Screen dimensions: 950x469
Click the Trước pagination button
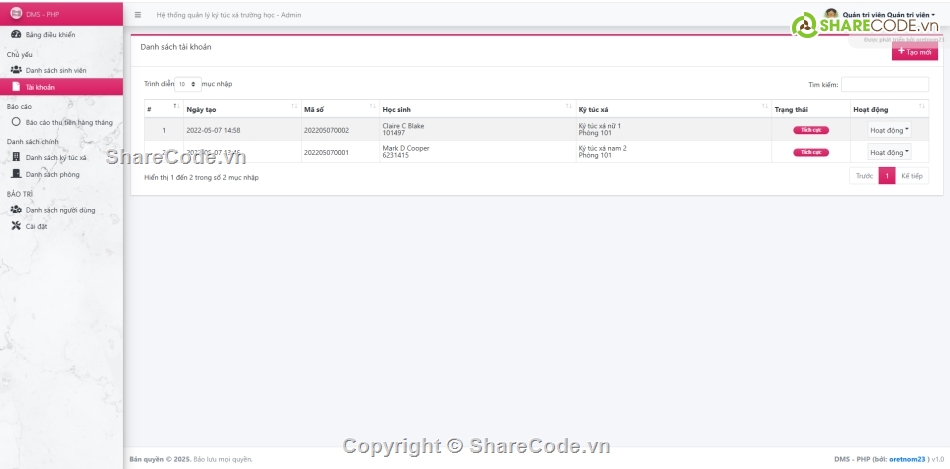[x=863, y=176]
